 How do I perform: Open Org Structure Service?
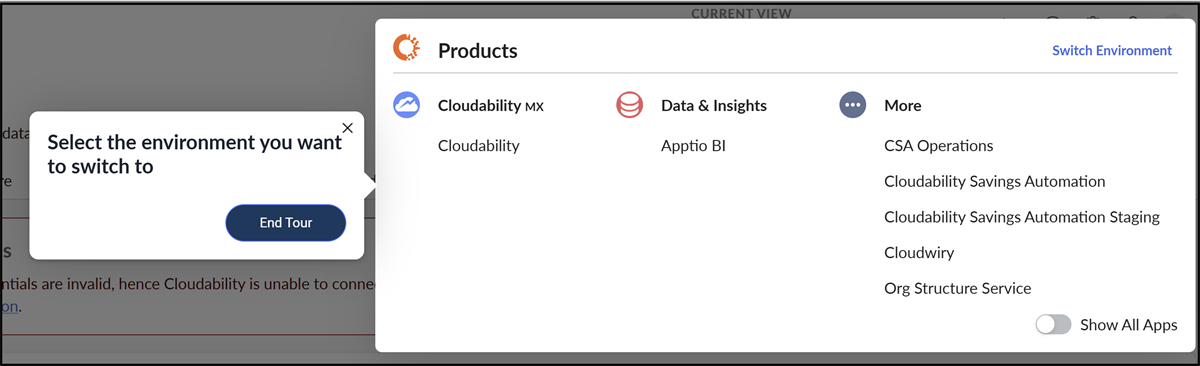pos(958,289)
